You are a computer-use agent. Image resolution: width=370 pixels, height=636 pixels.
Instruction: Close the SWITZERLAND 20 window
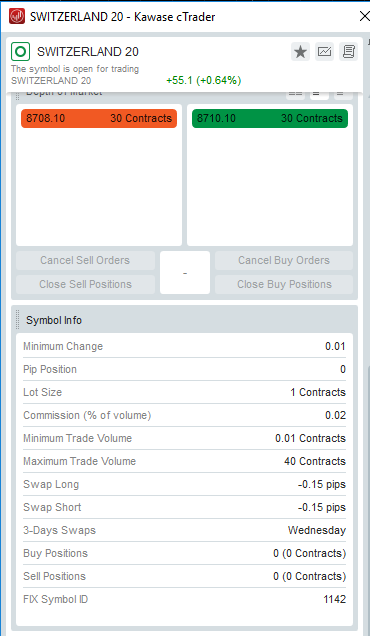364,16
